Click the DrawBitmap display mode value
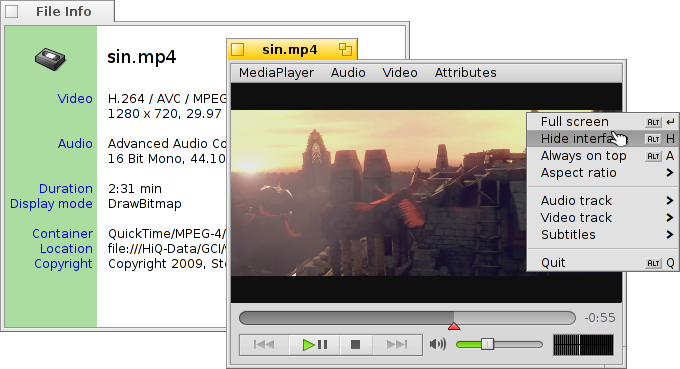 (145, 204)
